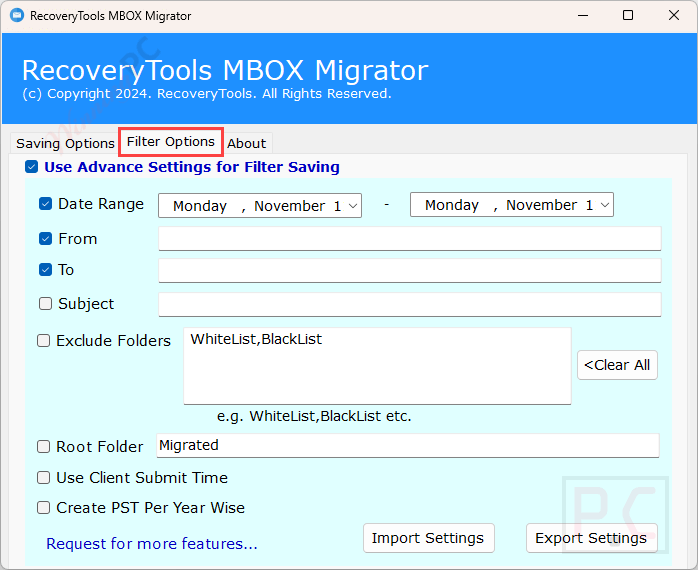Click the Subject input field
This screenshot has width=698, height=570.
(410, 305)
